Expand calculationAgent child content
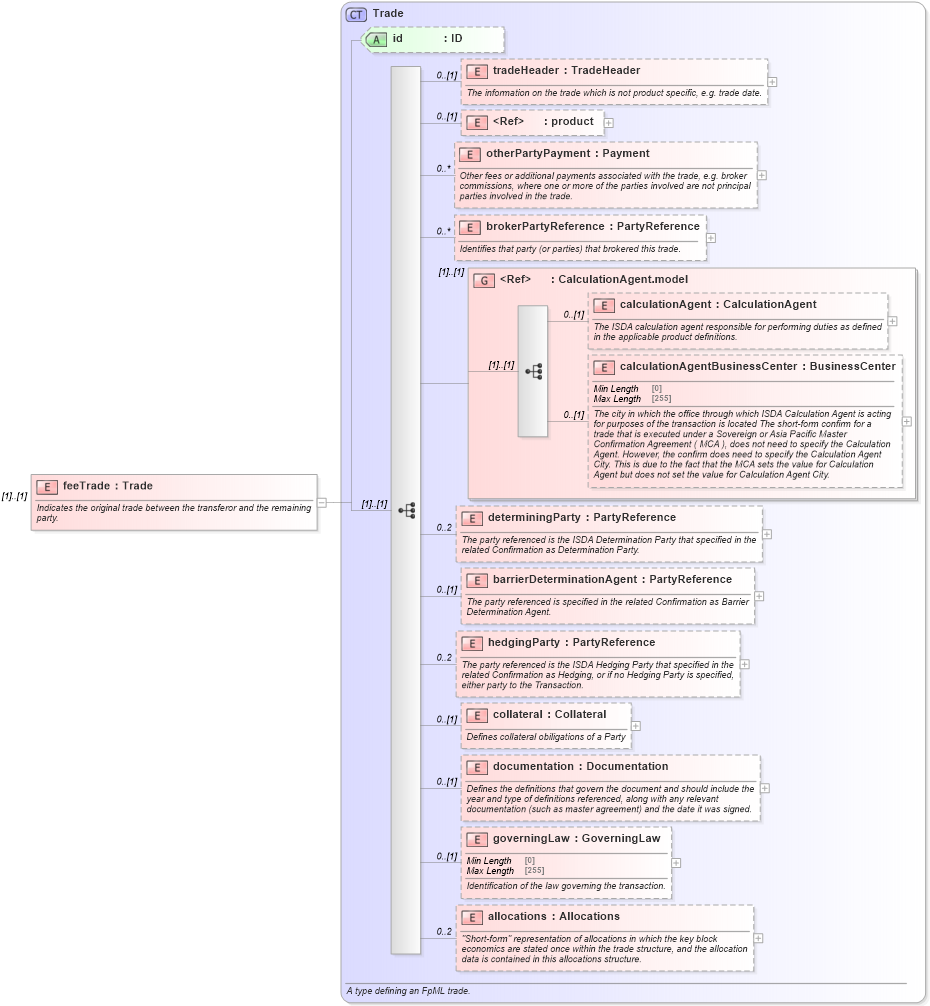 (890, 320)
